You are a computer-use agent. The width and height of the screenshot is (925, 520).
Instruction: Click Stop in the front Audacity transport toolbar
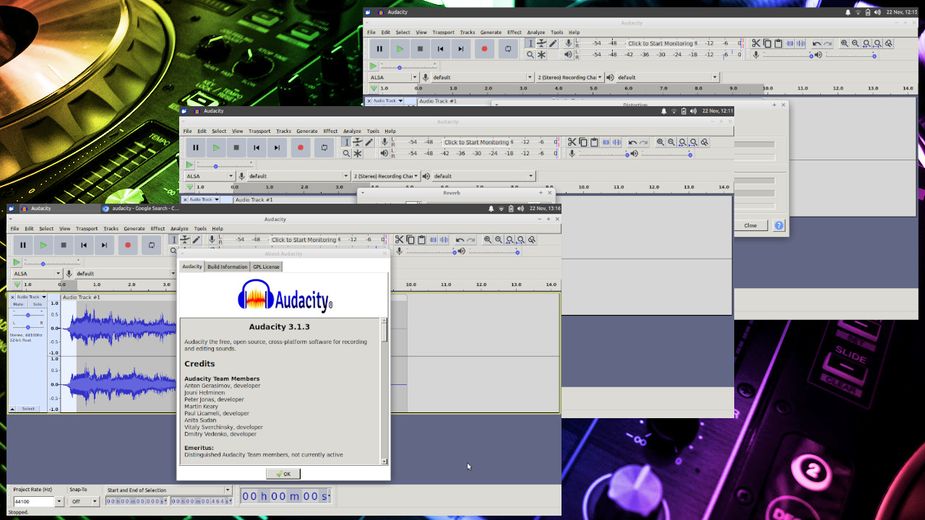[63, 245]
